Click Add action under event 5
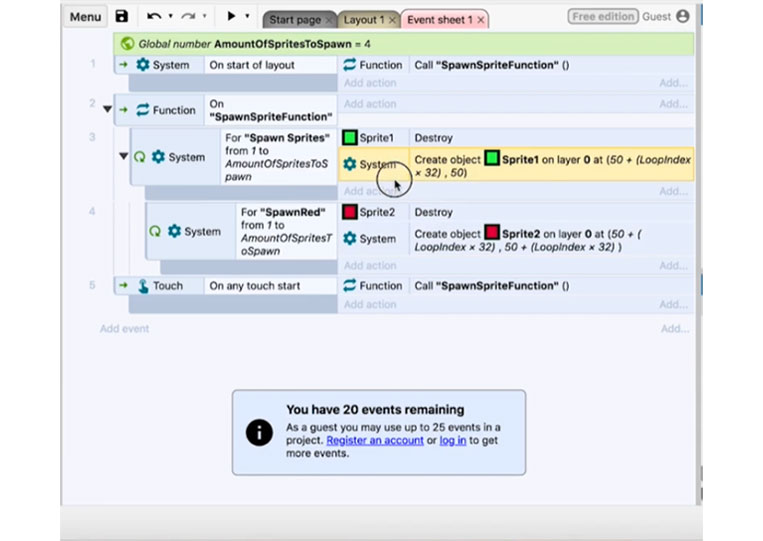Screen dimensions: 763x541 pos(370,305)
